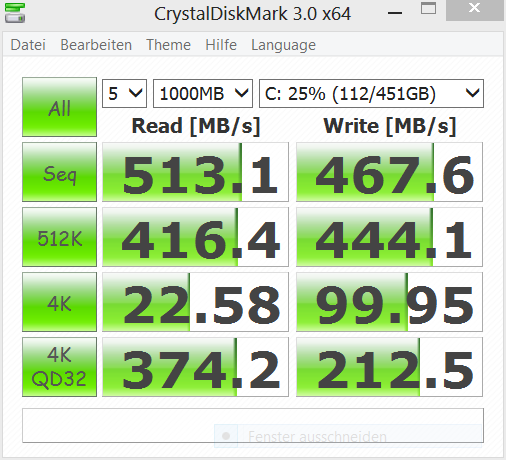The height and width of the screenshot is (460, 506).
Task: Open the Hilfe menu
Action: coord(221,45)
